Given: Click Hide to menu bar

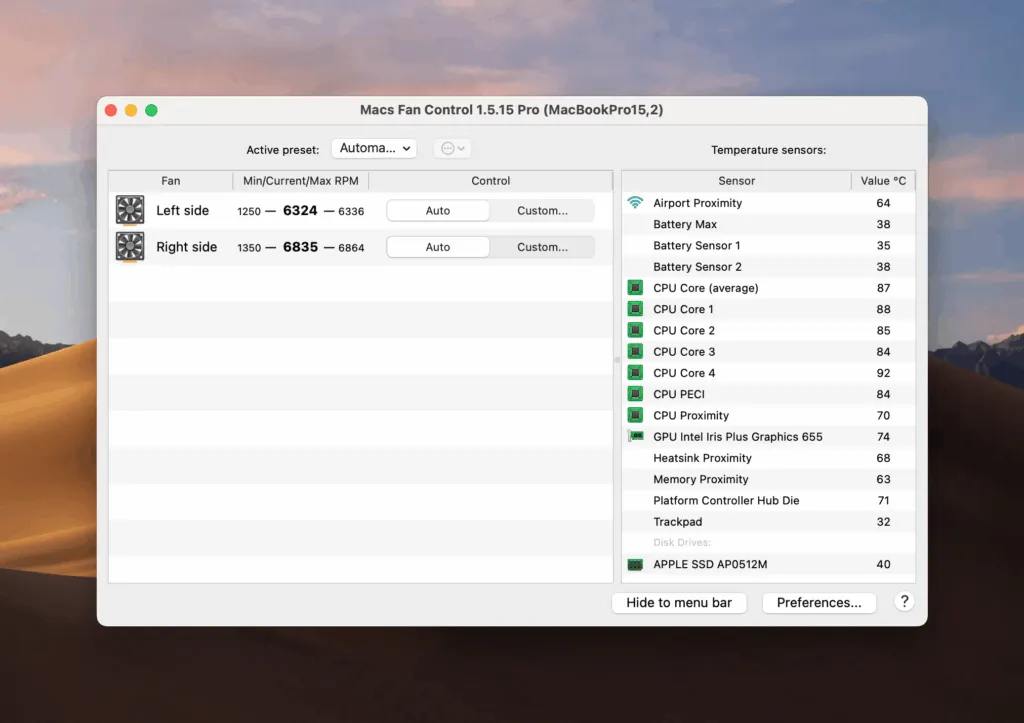Looking at the screenshot, I should pos(679,602).
